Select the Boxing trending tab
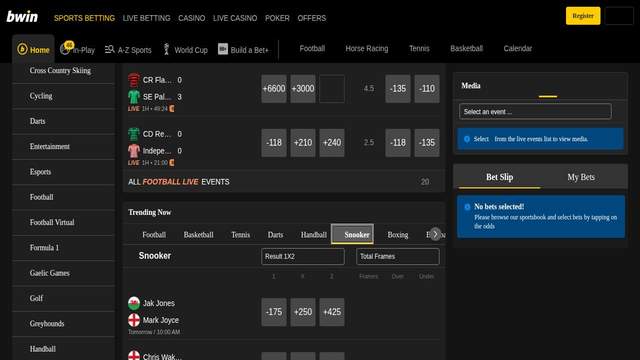 click(398, 235)
